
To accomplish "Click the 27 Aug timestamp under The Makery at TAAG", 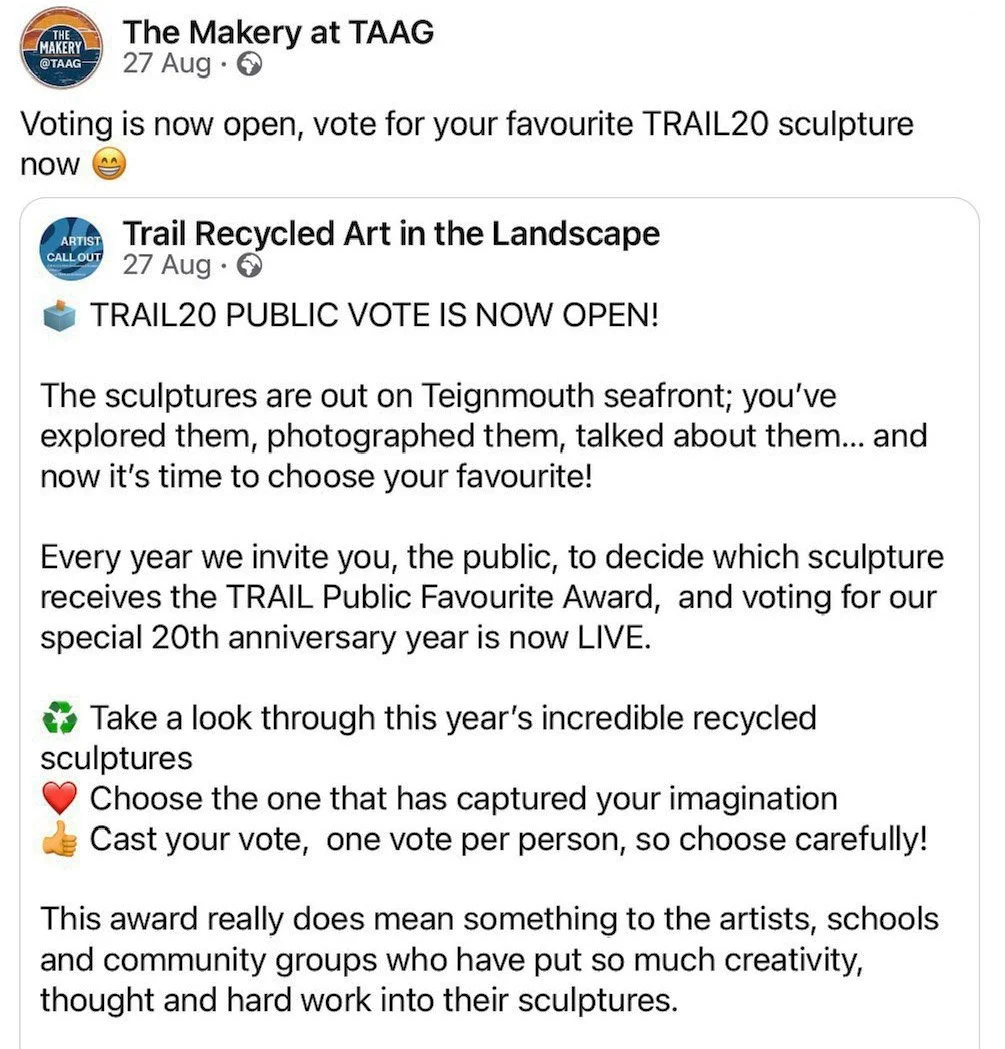I will pyautogui.click(x=167, y=64).
